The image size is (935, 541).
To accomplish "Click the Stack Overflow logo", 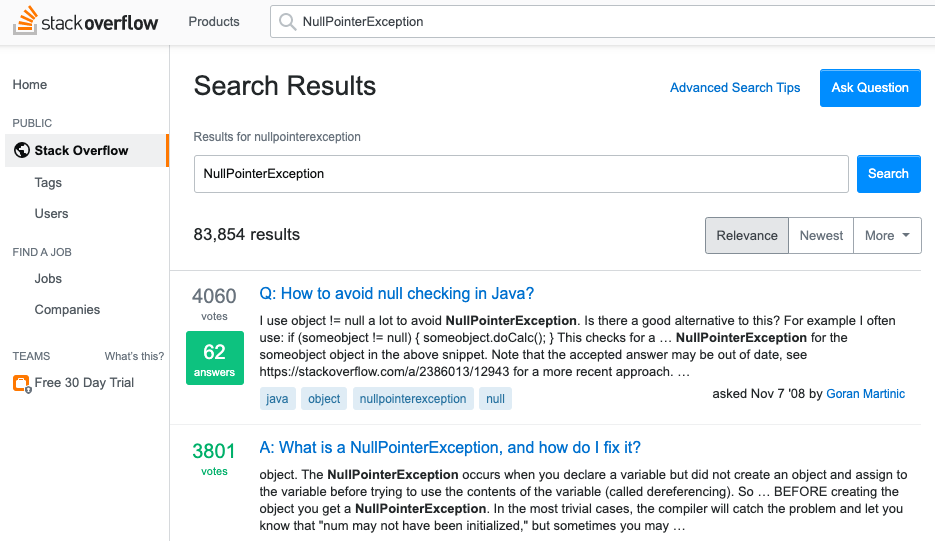I will click(x=86, y=22).
